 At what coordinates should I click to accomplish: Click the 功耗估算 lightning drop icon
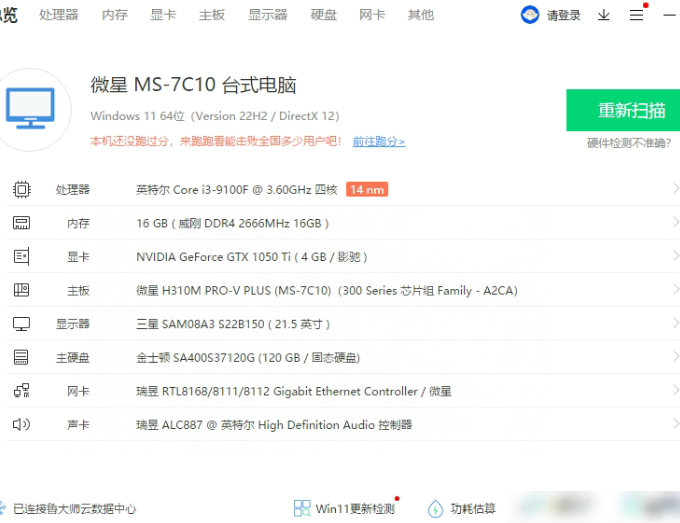point(435,509)
